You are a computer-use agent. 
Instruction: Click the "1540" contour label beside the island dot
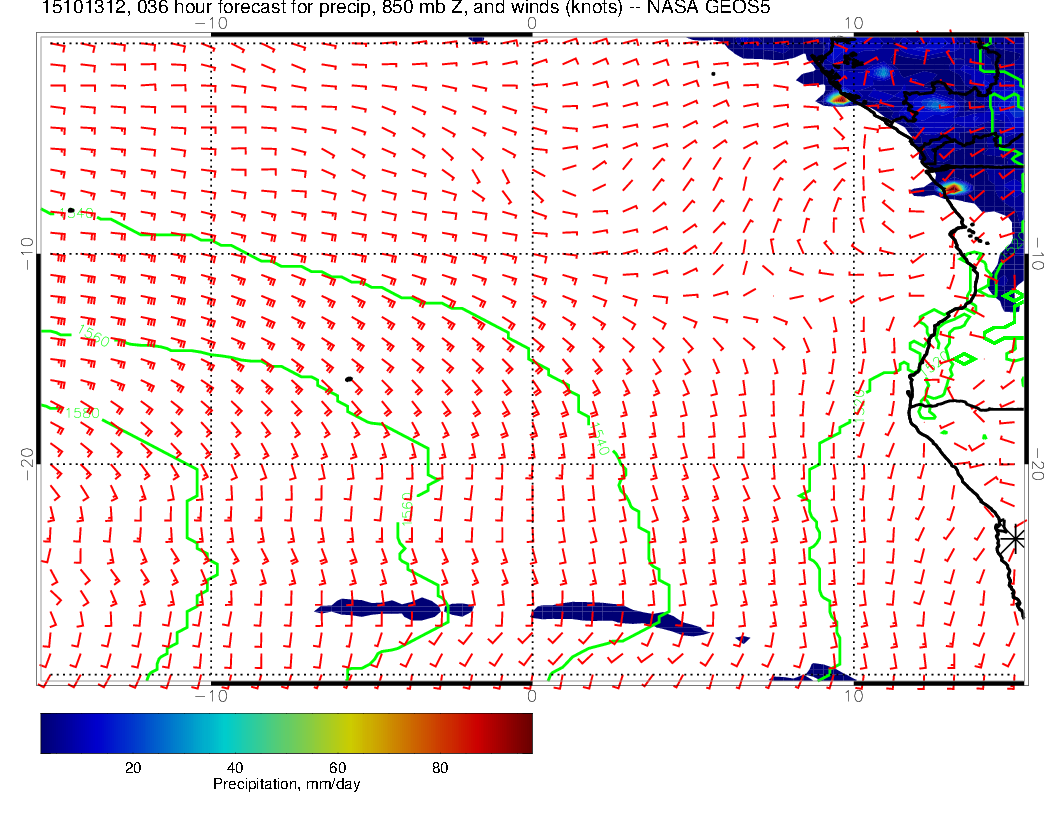76,213
